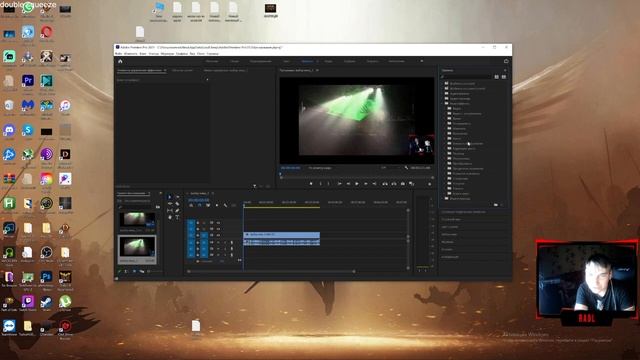Viewport: 640px width, 360px height.
Task: Open Steam desktop shortcut icon
Action: [x=46, y=301]
